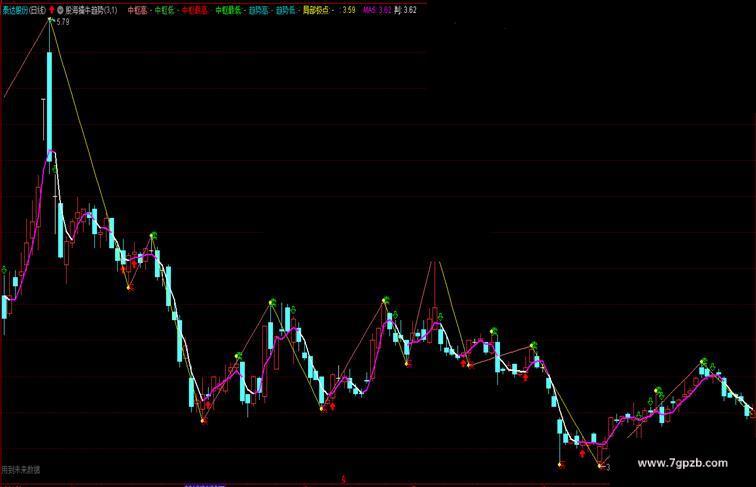This screenshot has width=756, height=487.
Task: Click the tallest cyan candlestick below the 5.79 peak
Action: pos(49,106)
